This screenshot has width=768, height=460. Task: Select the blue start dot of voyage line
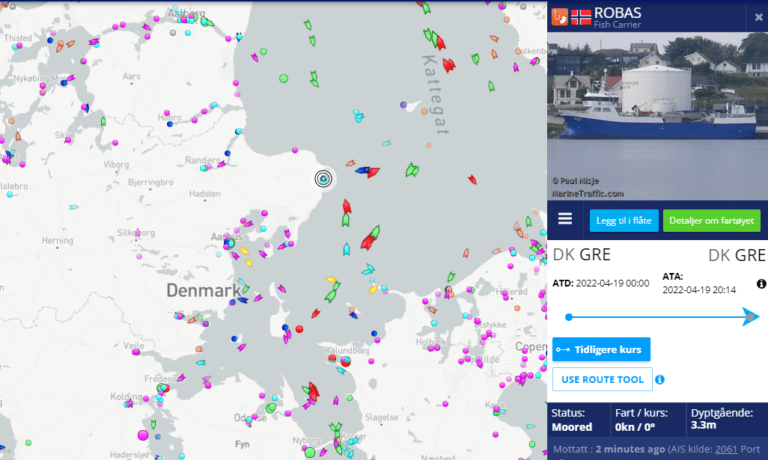(569, 317)
